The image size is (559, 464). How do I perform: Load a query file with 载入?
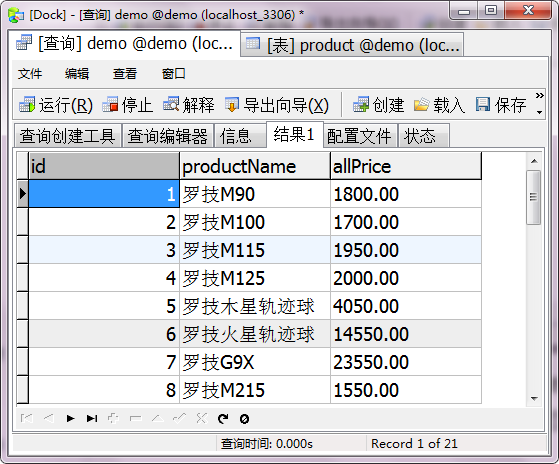pyautogui.click(x=440, y=105)
